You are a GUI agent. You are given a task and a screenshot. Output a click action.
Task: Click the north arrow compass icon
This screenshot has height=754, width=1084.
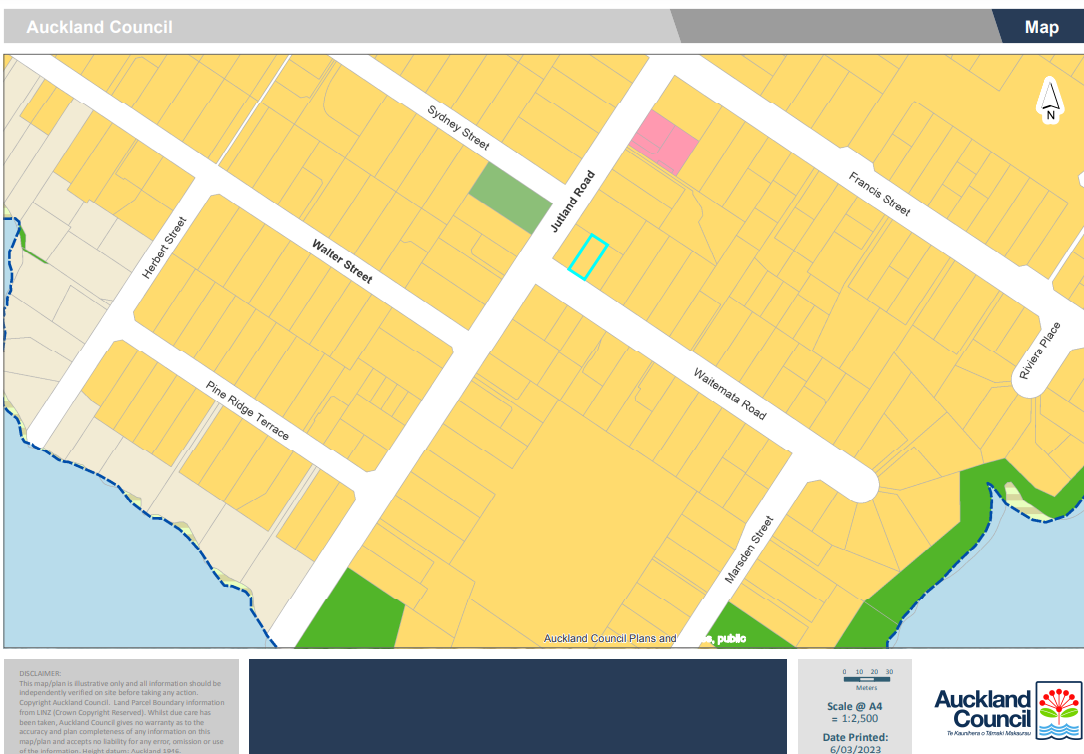pos(1050,101)
